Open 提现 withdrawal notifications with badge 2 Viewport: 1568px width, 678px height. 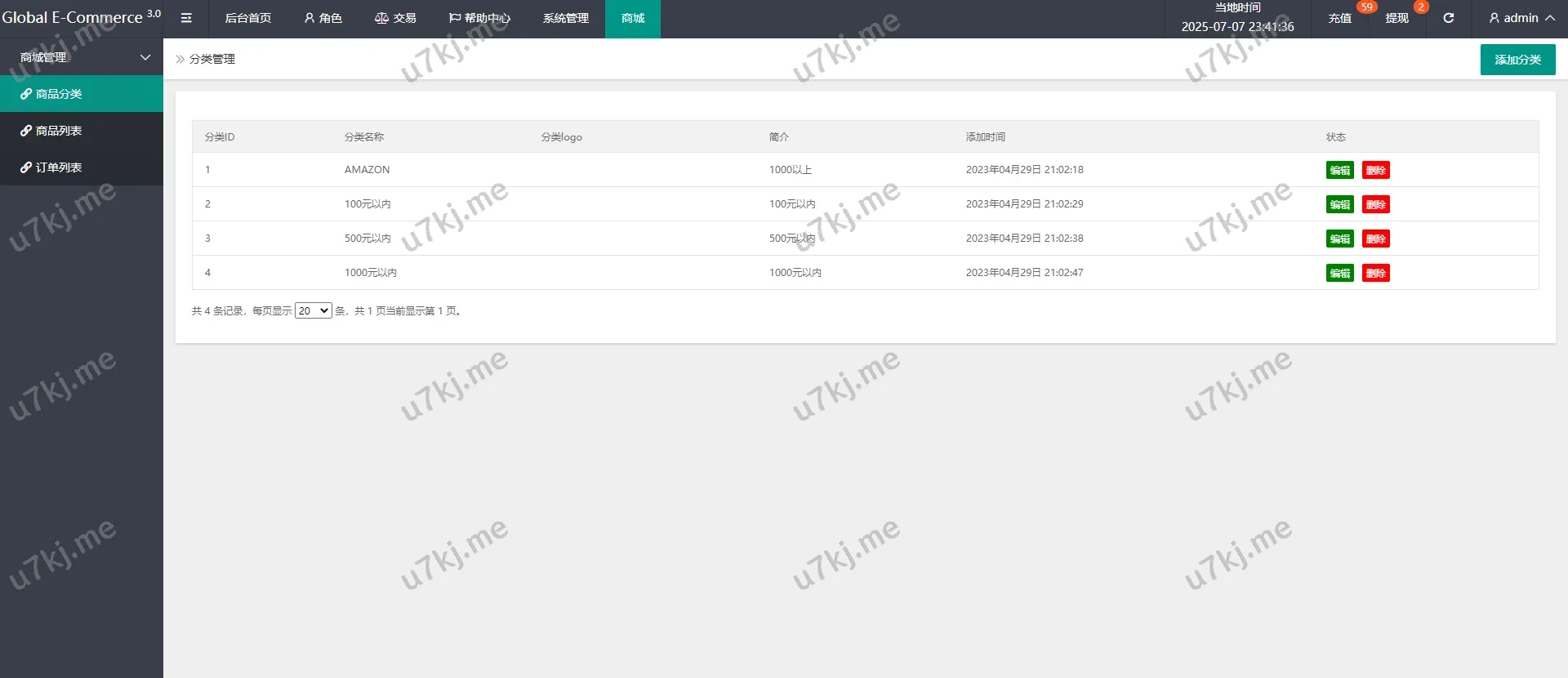1396,18
